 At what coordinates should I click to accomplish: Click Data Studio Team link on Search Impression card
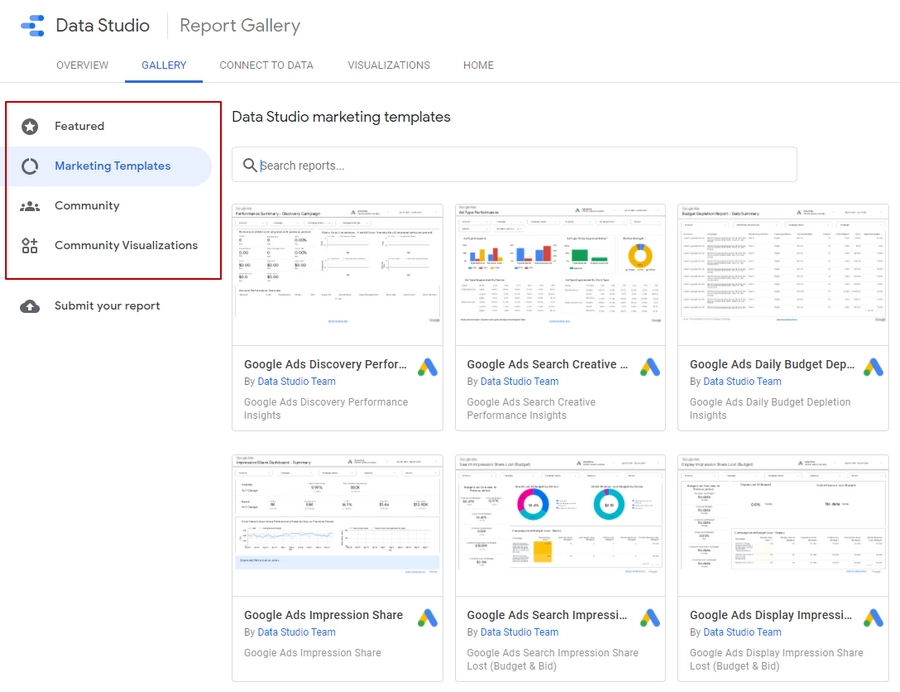(x=519, y=632)
